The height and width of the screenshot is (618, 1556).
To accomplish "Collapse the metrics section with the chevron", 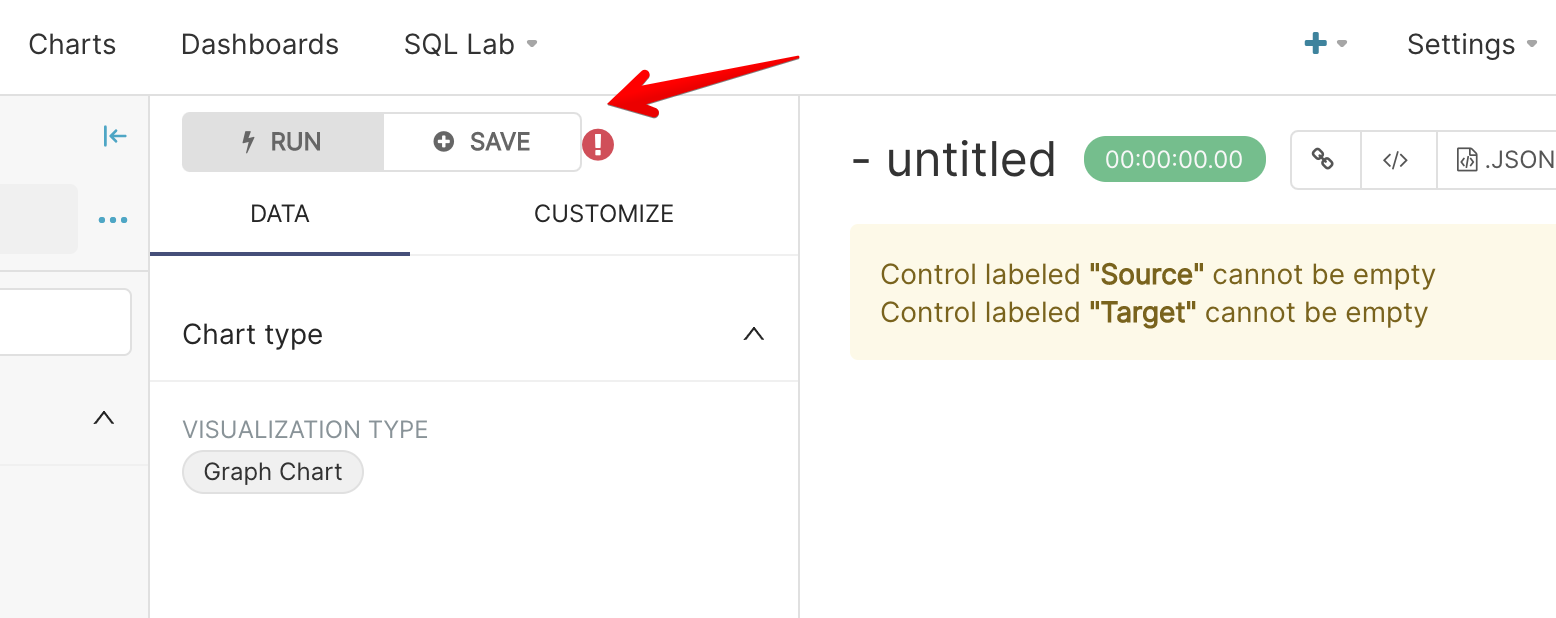I will (x=103, y=418).
